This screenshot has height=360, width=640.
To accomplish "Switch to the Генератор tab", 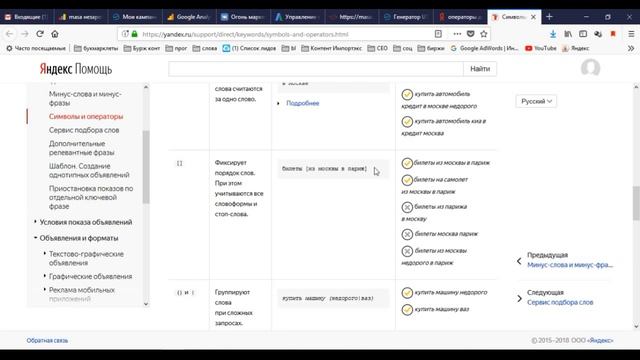I will 406,17.
